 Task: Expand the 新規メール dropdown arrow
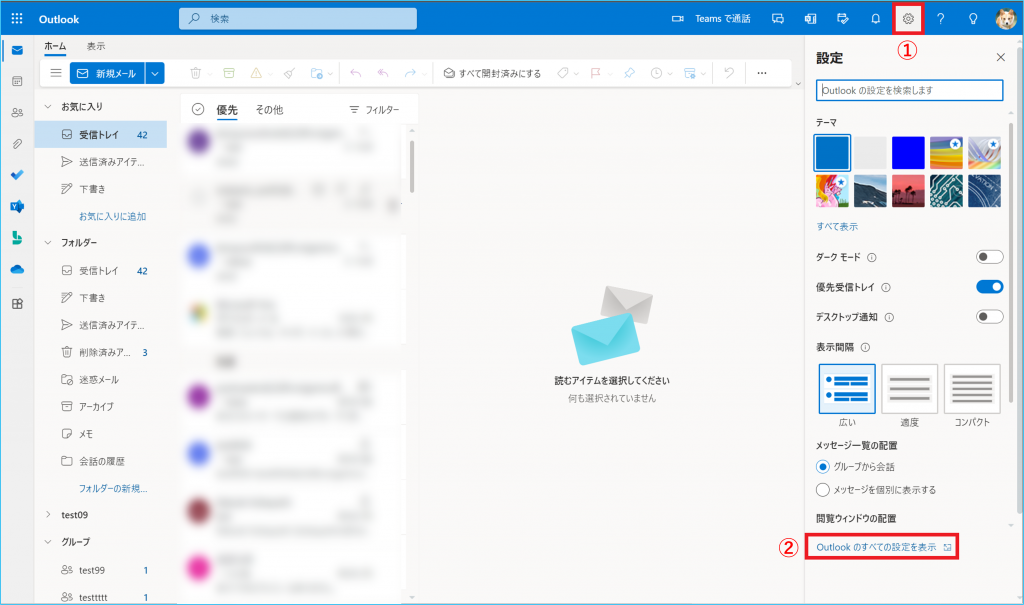pyautogui.click(x=154, y=73)
